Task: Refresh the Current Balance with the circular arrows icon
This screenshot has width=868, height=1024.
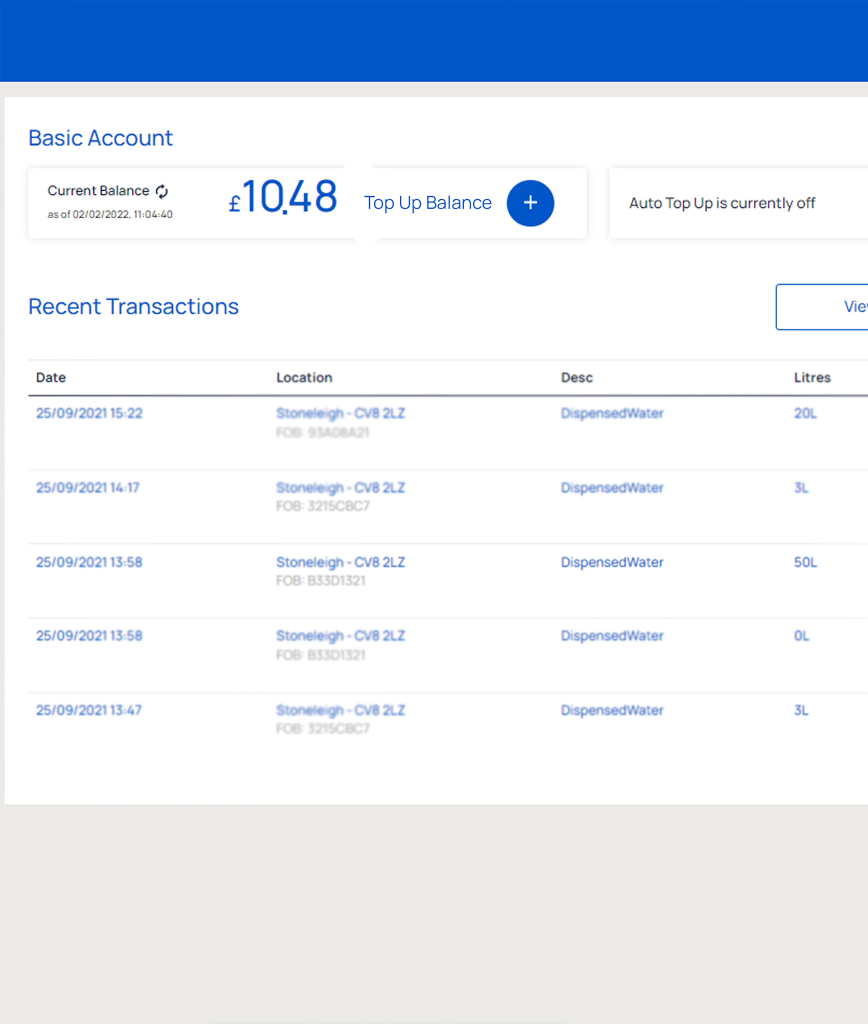Action: click(162, 191)
